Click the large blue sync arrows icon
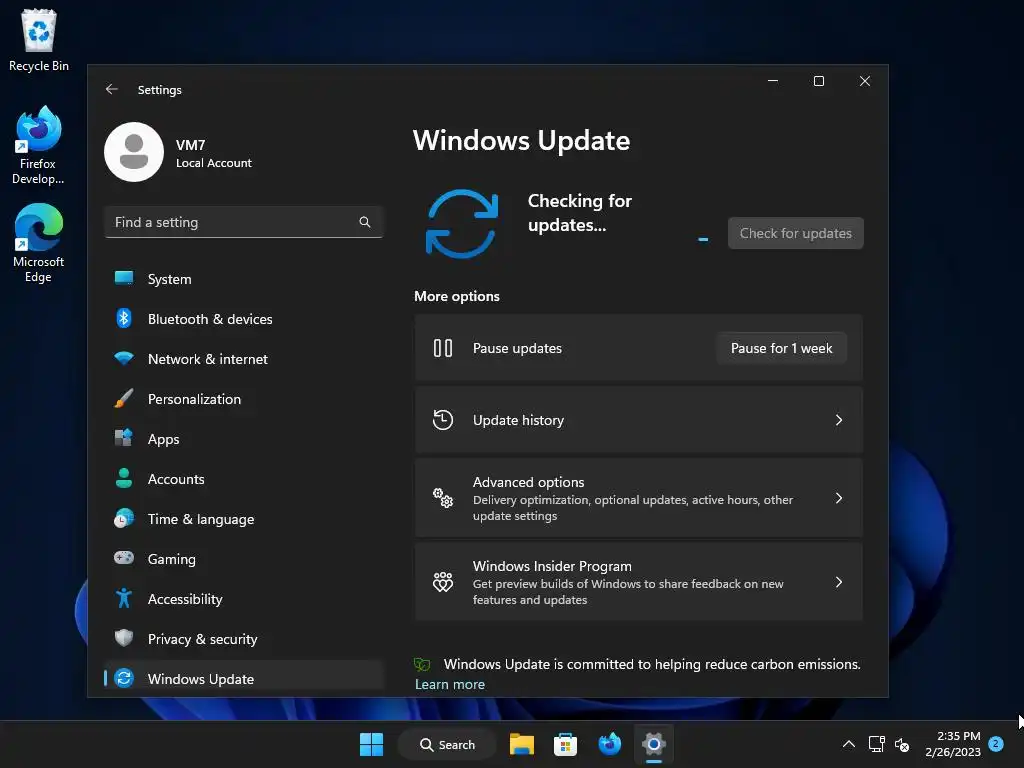The height and width of the screenshot is (768, 1024). click(x=462, y=223)
